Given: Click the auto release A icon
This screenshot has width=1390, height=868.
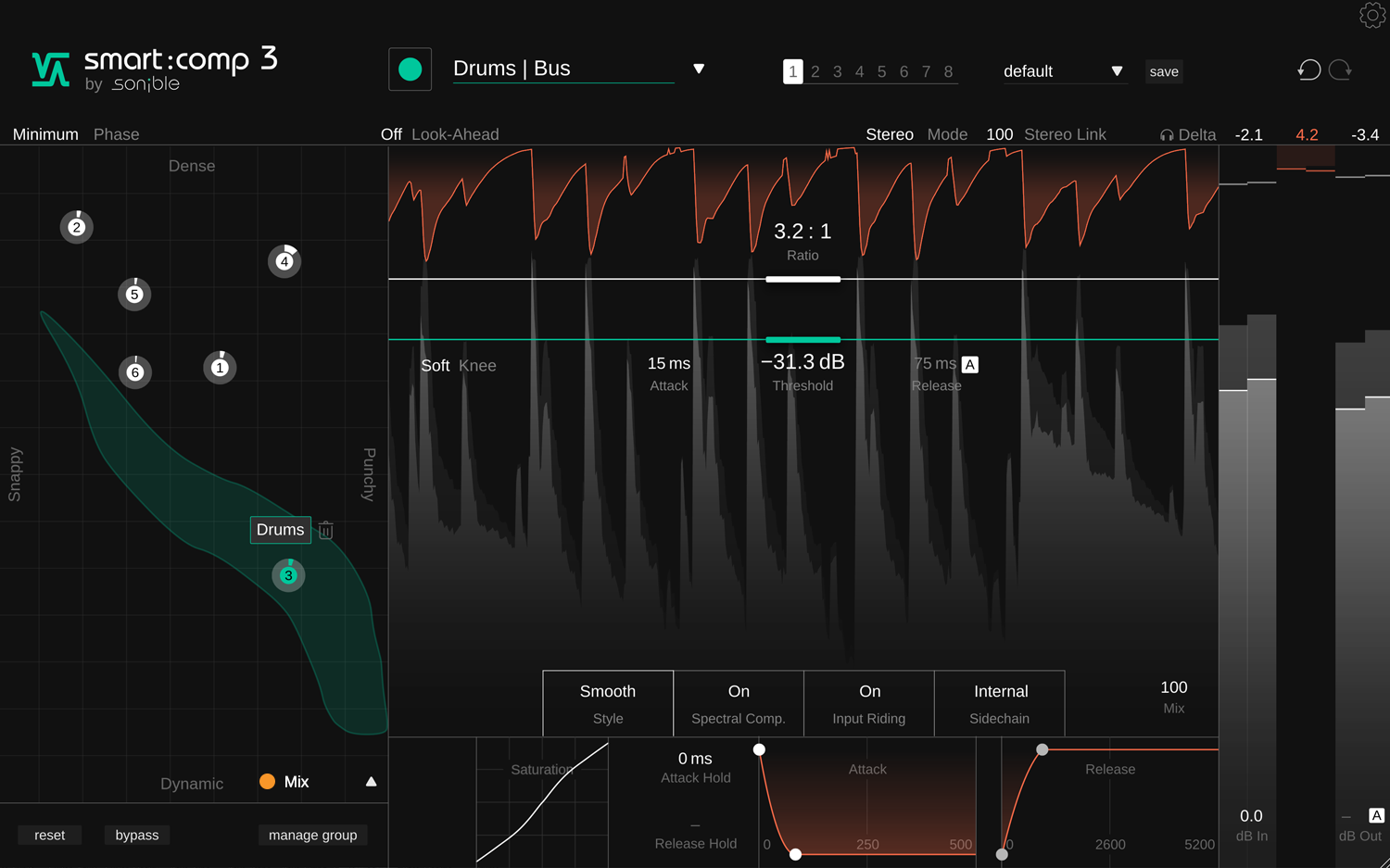Looking at the screenshot, I should (969, 364).
